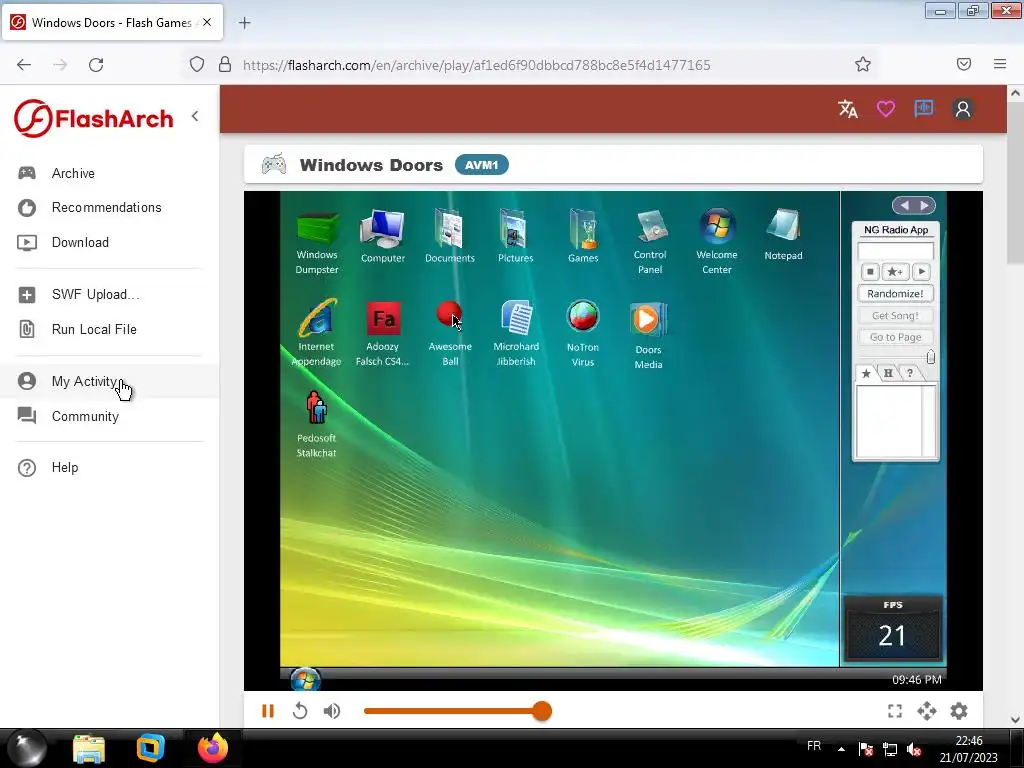1024x768 pixels.
Task: Click the FlashArch logo
Action: pos(94,118)
